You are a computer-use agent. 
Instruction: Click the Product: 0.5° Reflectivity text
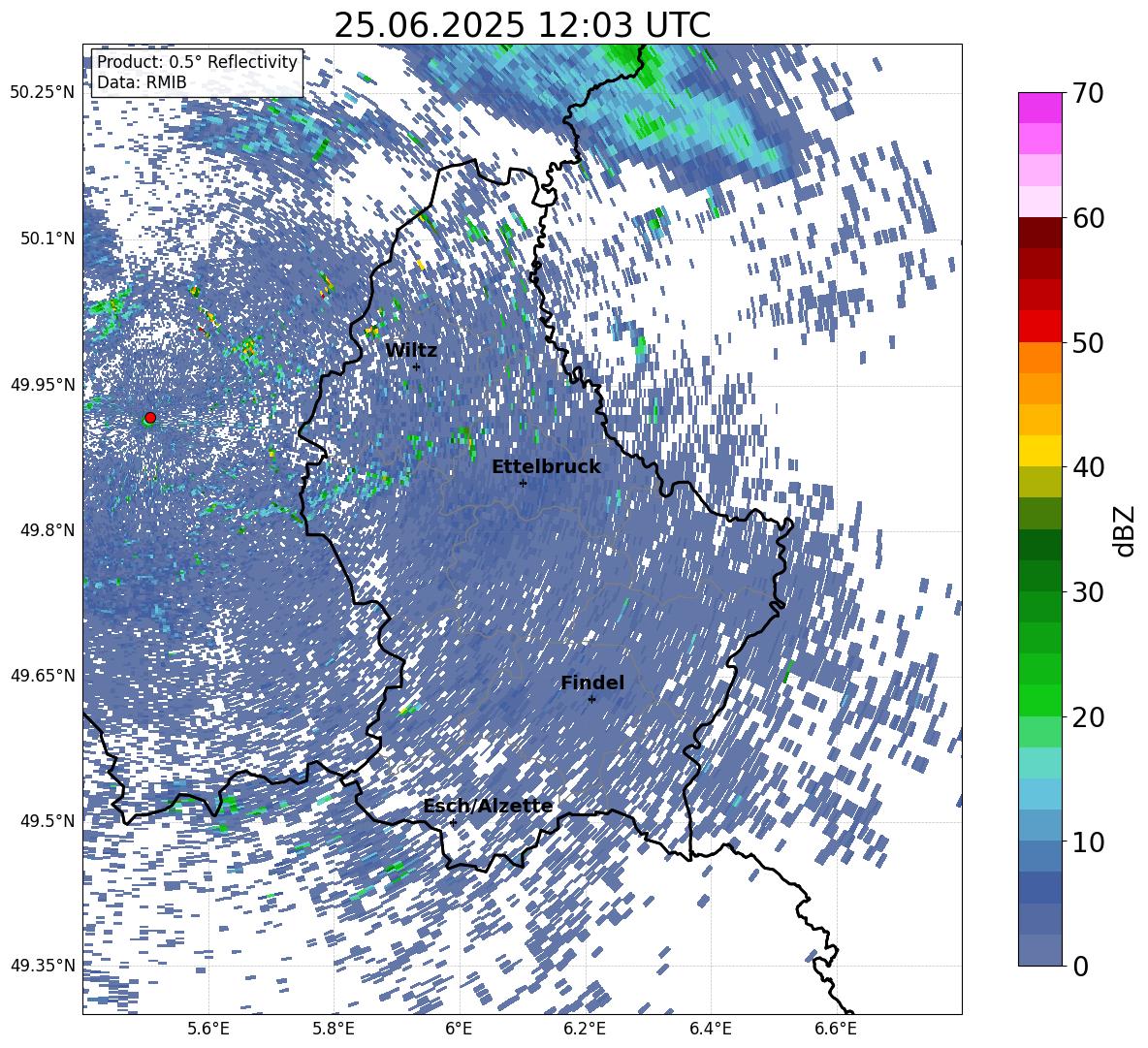click(197, 61)
